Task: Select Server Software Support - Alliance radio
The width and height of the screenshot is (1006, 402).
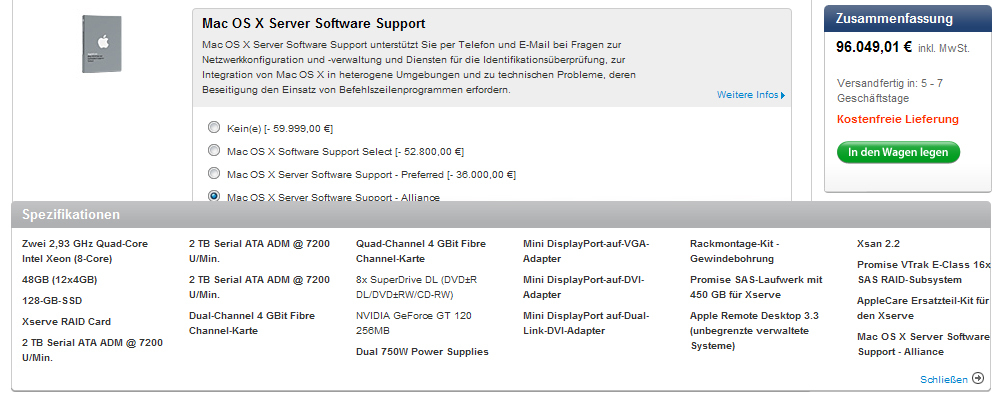Action: pos(214,196)
